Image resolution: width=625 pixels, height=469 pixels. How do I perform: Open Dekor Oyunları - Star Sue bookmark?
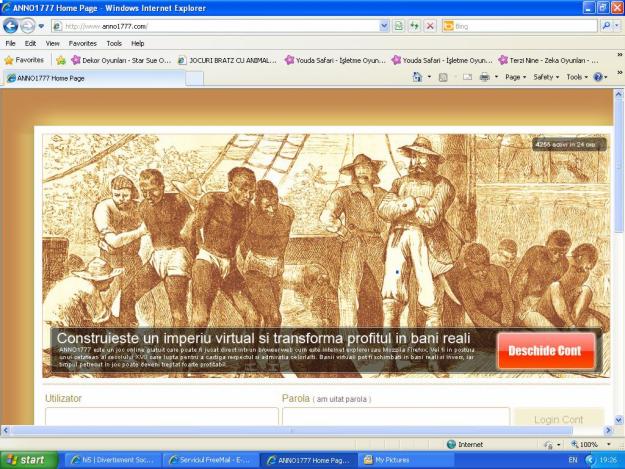point(121,60)
